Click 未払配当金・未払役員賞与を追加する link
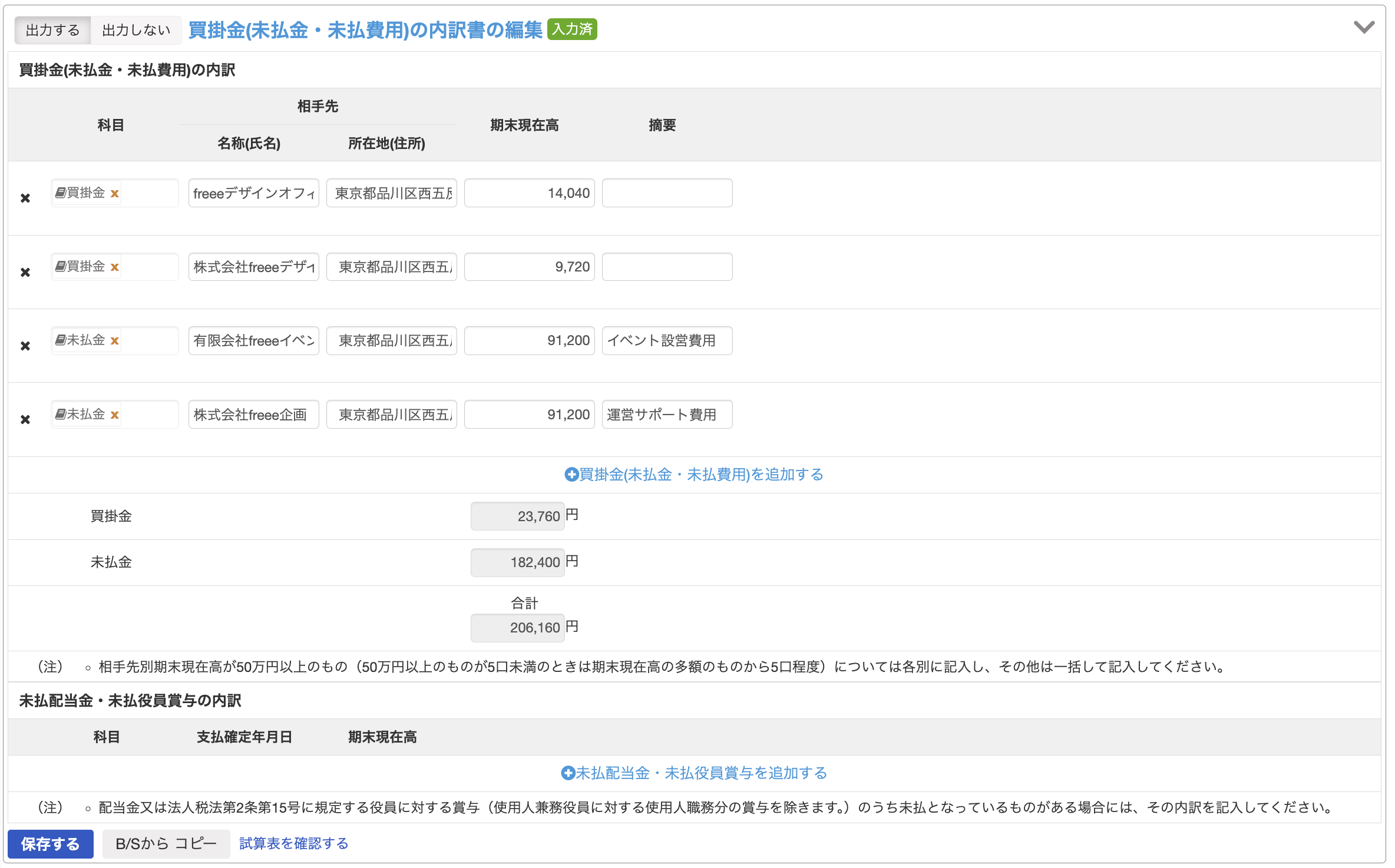Viewport: 1395px width, 868px height. click(x=694, y=773)
